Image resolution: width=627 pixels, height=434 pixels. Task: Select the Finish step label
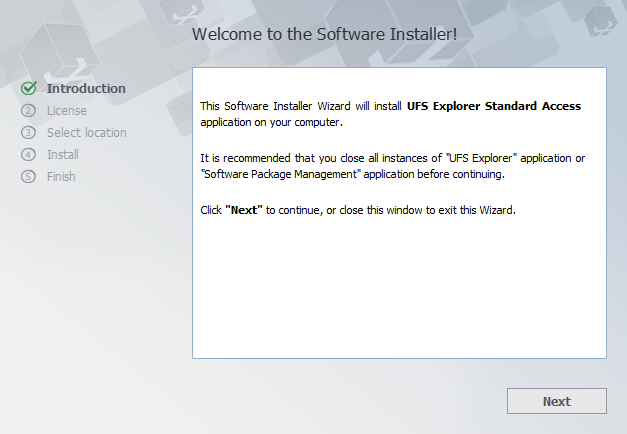pyautogui.click(x=61, y=176)
